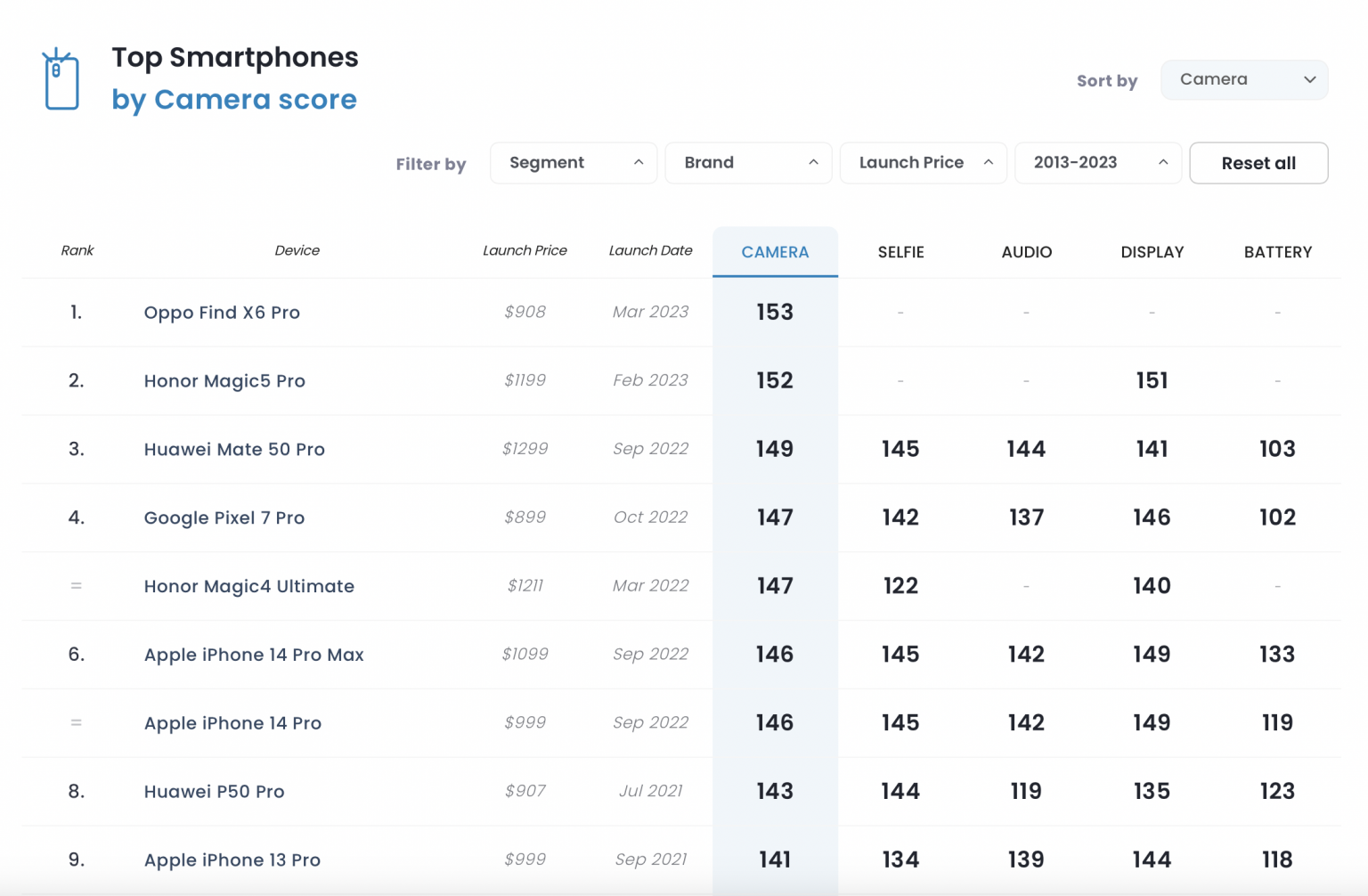Open Honor Magic5 Pro details

pos(224,381)
